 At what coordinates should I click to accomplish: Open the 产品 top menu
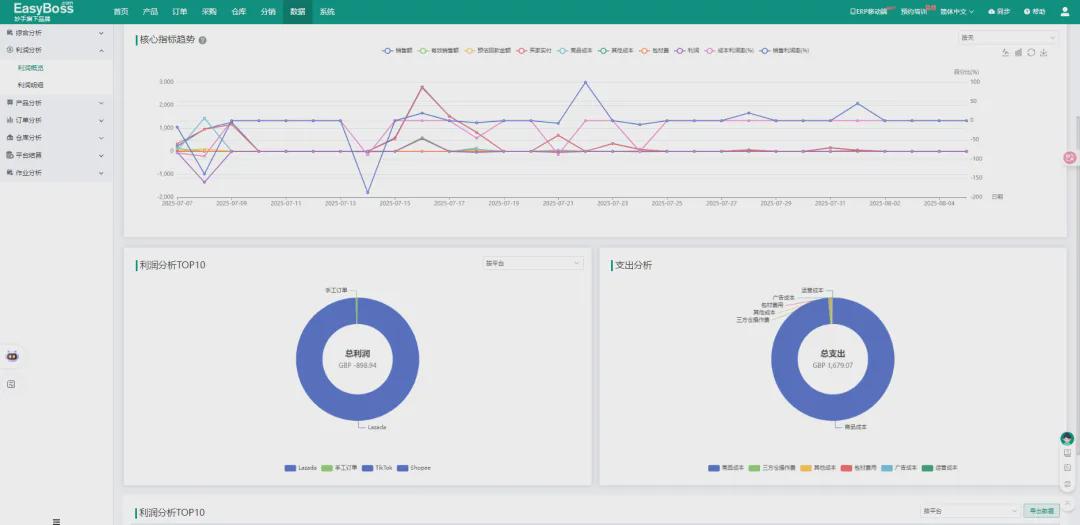coord(149,12)
